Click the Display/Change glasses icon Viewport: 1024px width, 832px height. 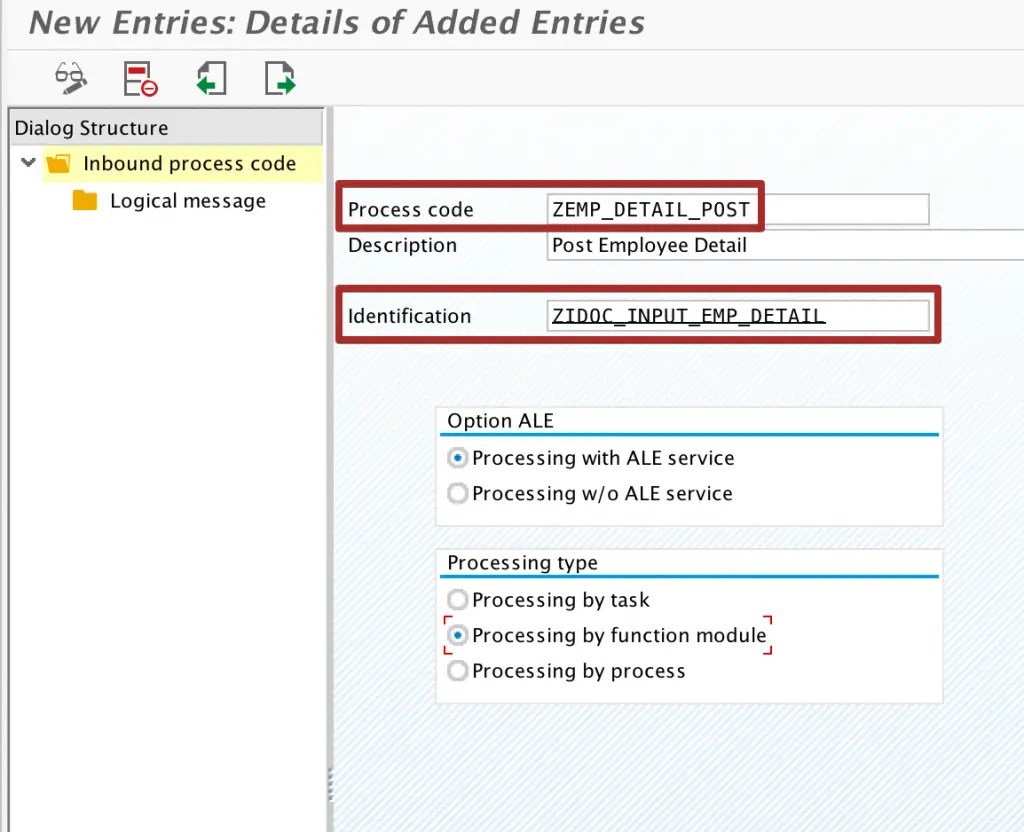tap(69, 79)
